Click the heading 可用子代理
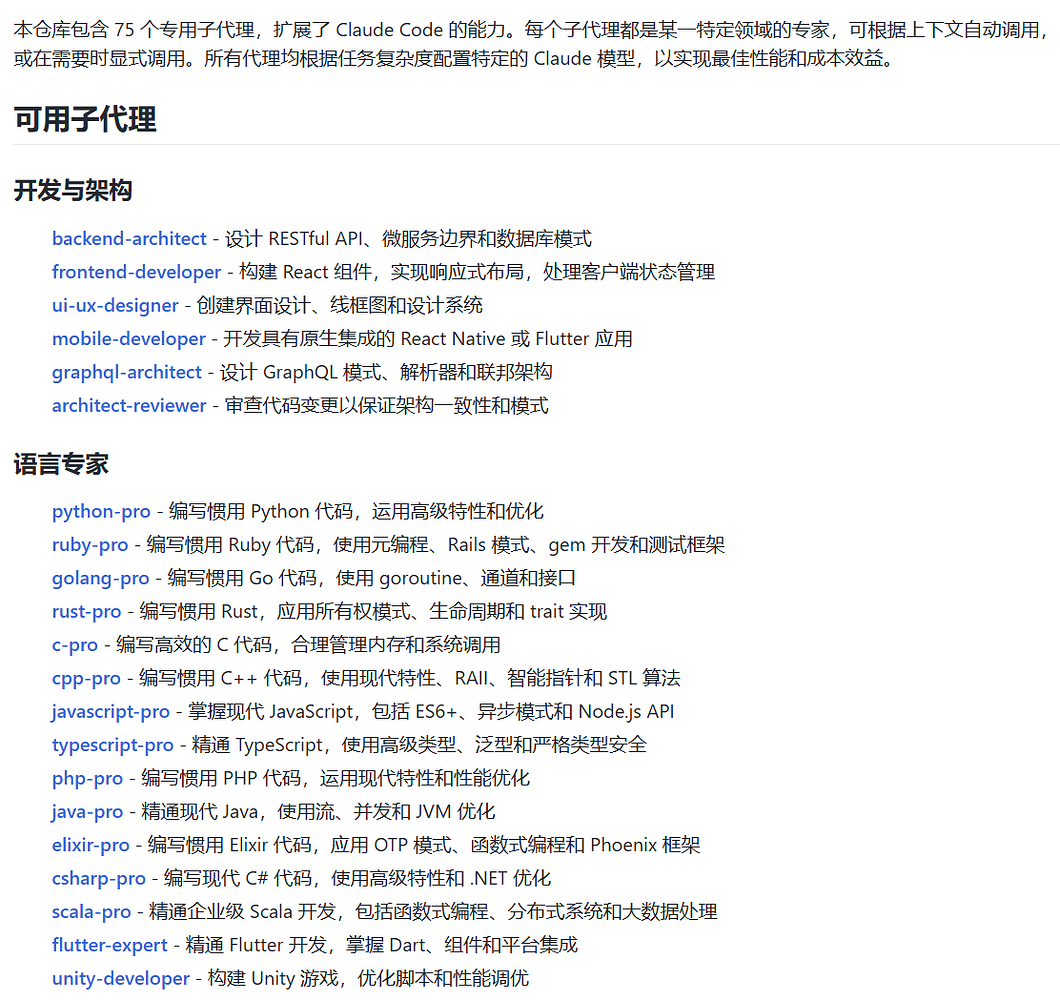This screenshot has height=1000, width=1060. click(85, 120)
